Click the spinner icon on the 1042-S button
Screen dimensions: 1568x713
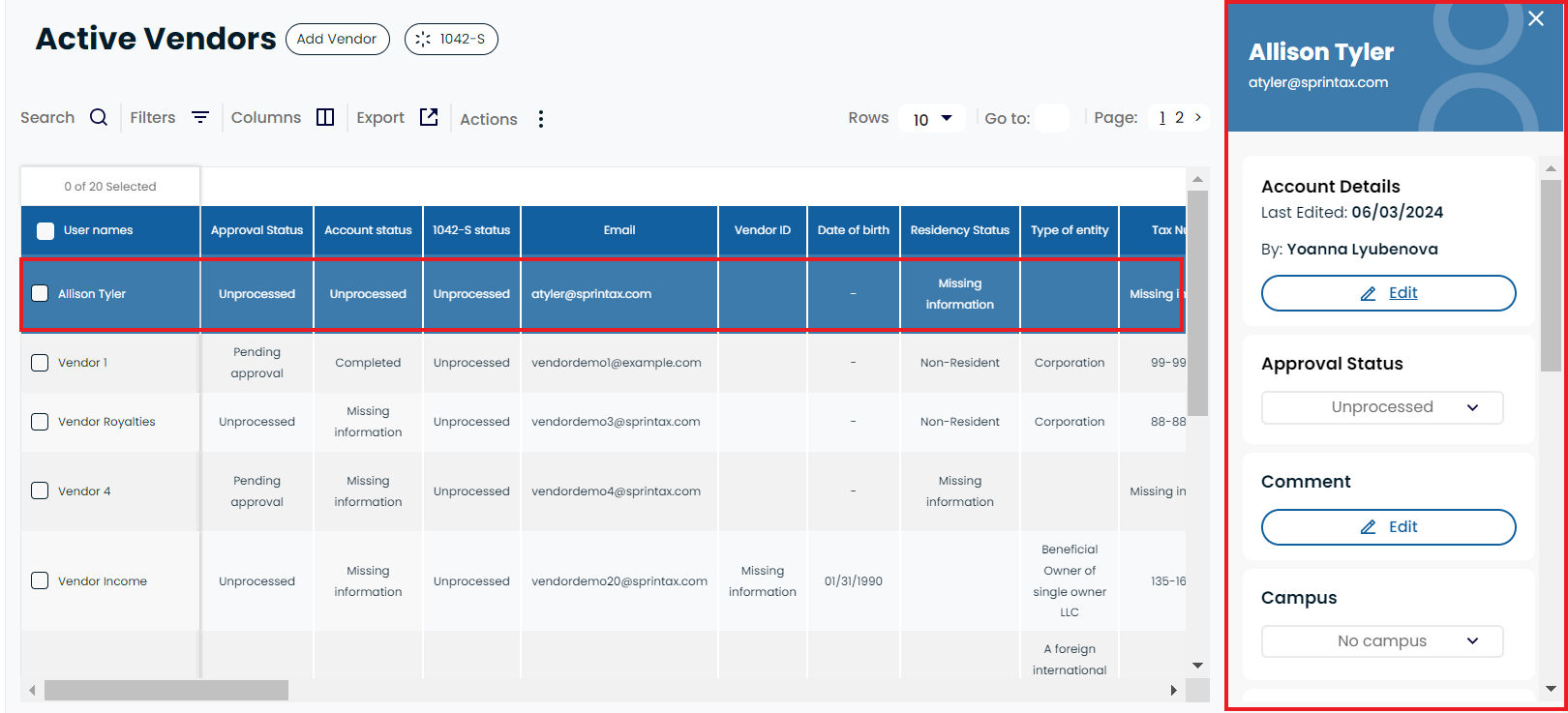[x=423, y=40]
